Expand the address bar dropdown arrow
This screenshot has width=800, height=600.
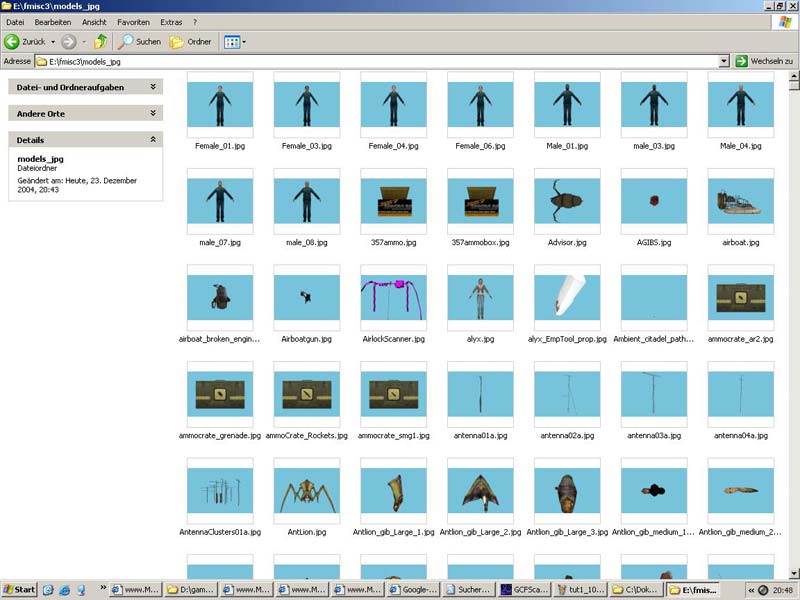point(724,61)
